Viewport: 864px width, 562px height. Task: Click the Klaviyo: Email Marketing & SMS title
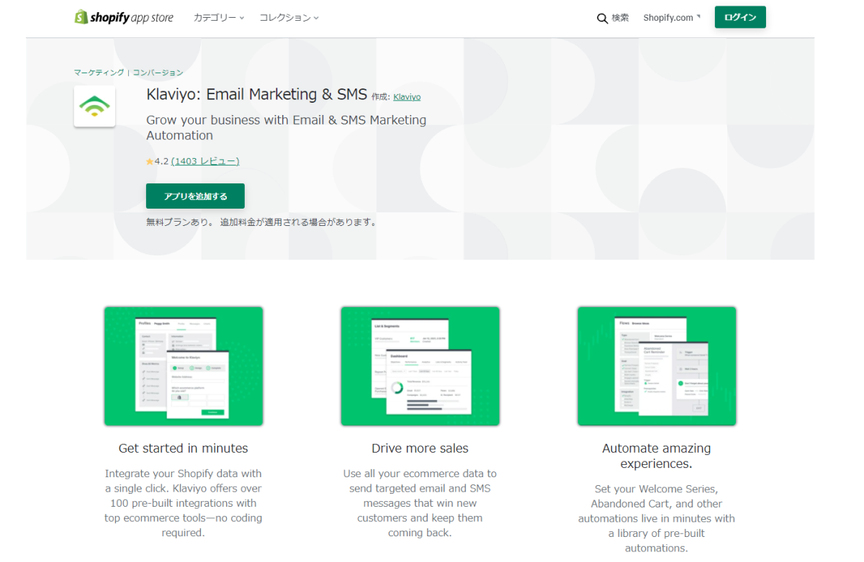tap(256, 95)
